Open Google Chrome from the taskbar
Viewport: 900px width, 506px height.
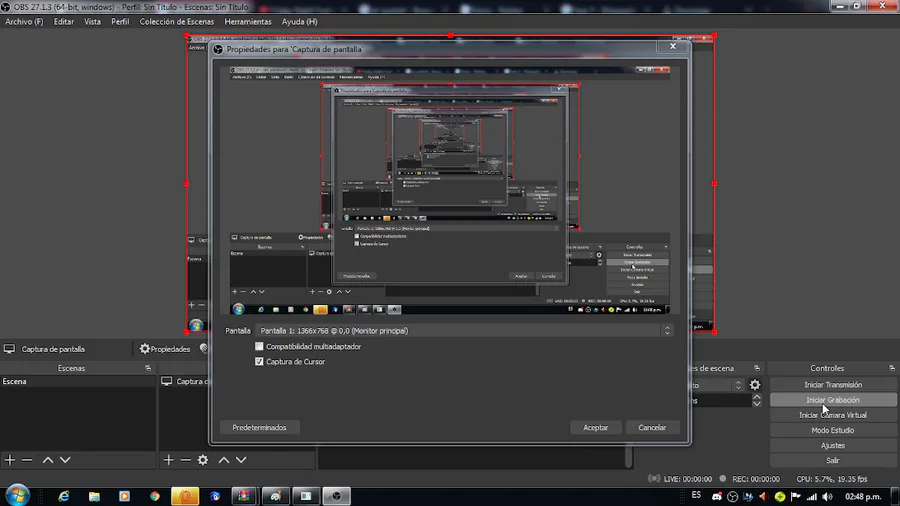click(154, 496)
